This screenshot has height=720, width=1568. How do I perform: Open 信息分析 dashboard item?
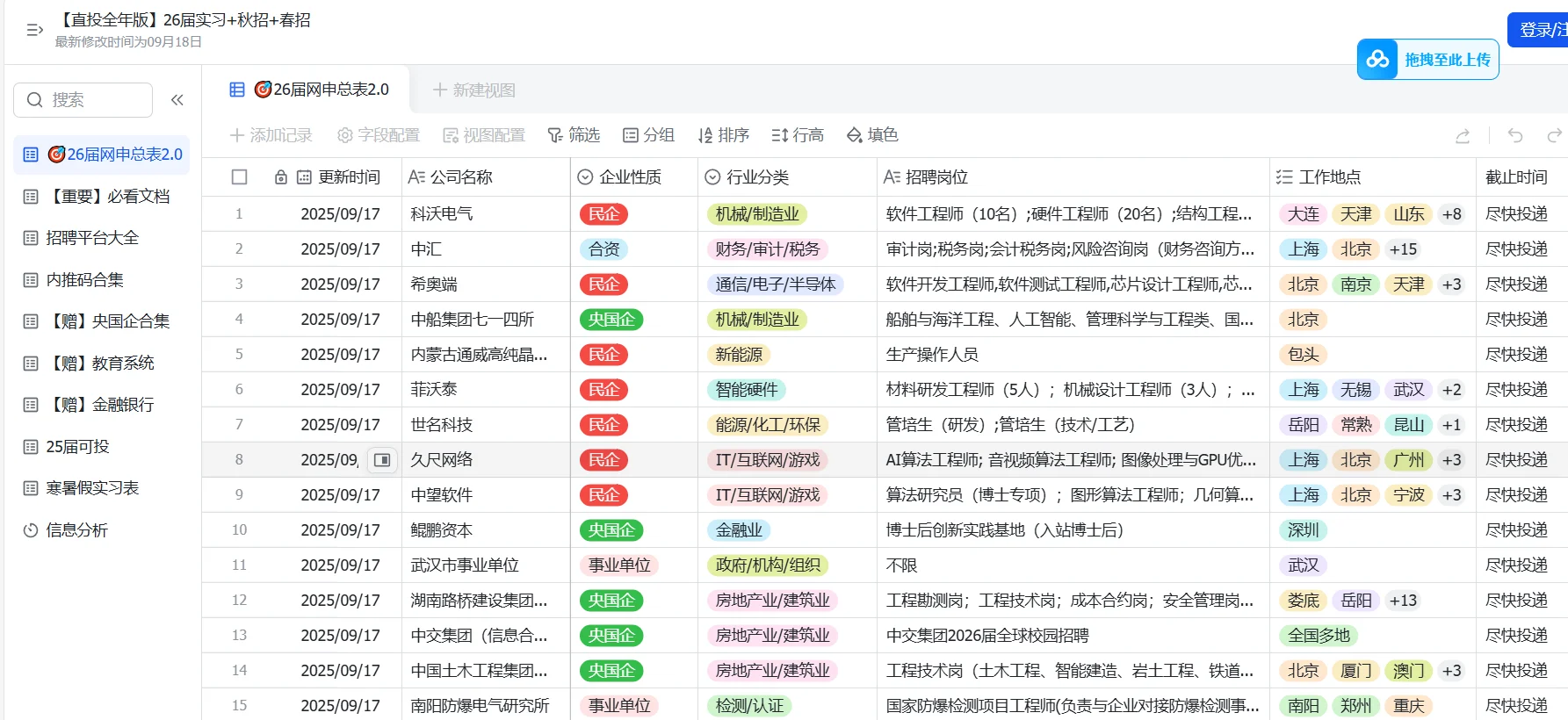pos(102,530)
